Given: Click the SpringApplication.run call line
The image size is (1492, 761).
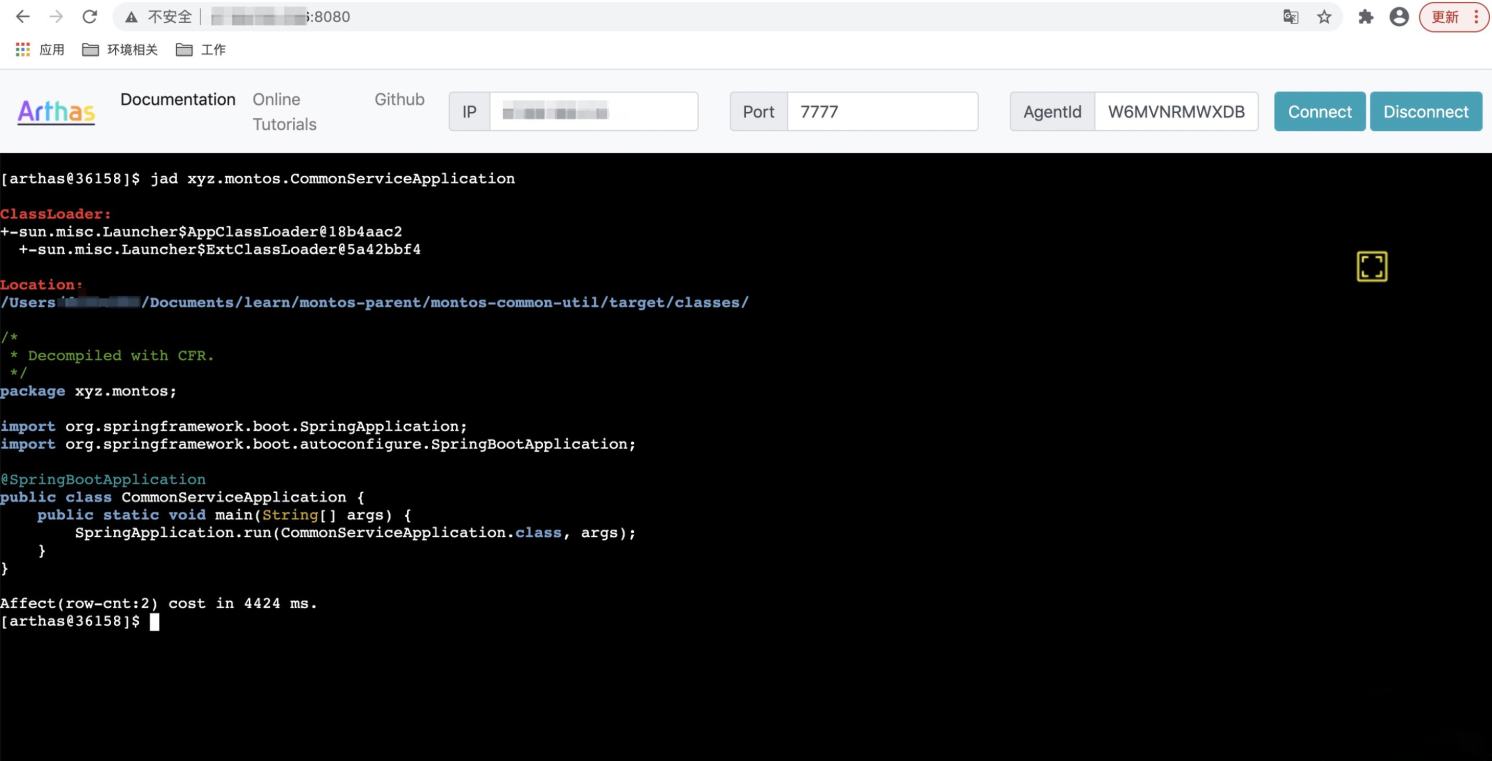Looking at the screenshot, I should click(356, 532).
